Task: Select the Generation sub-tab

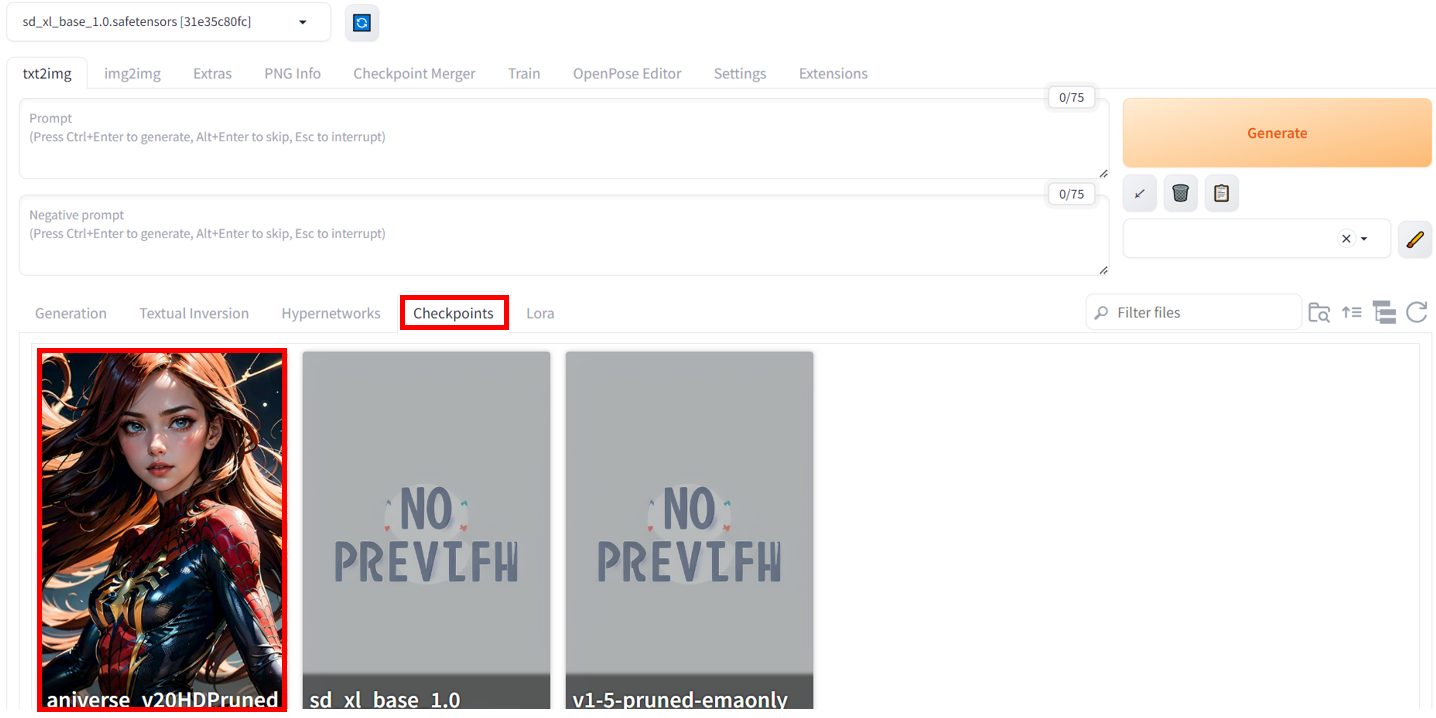Action: point(71,313)
